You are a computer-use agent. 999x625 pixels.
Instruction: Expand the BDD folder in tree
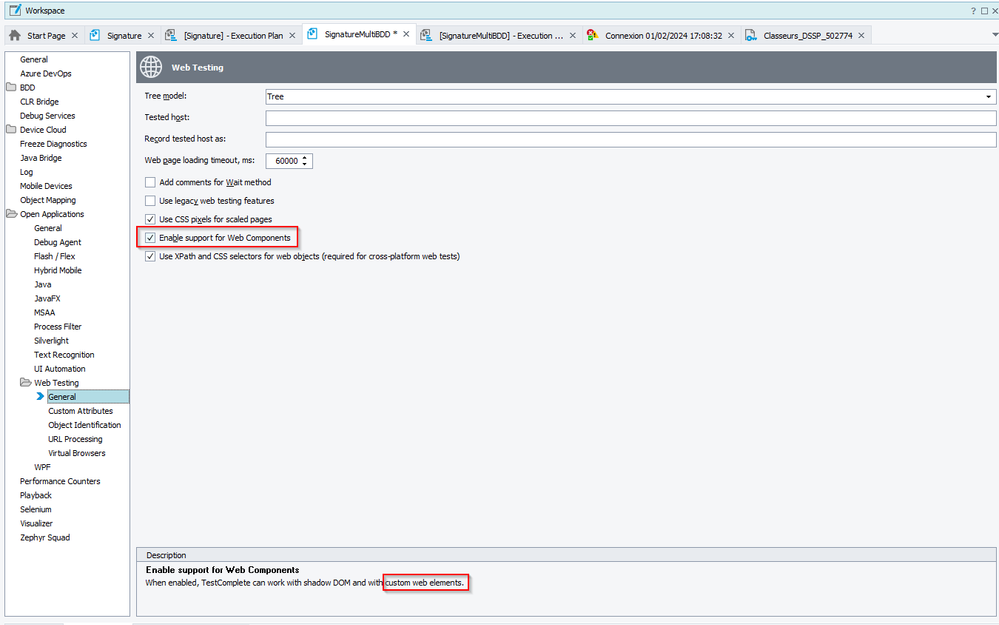click(11, 88)
